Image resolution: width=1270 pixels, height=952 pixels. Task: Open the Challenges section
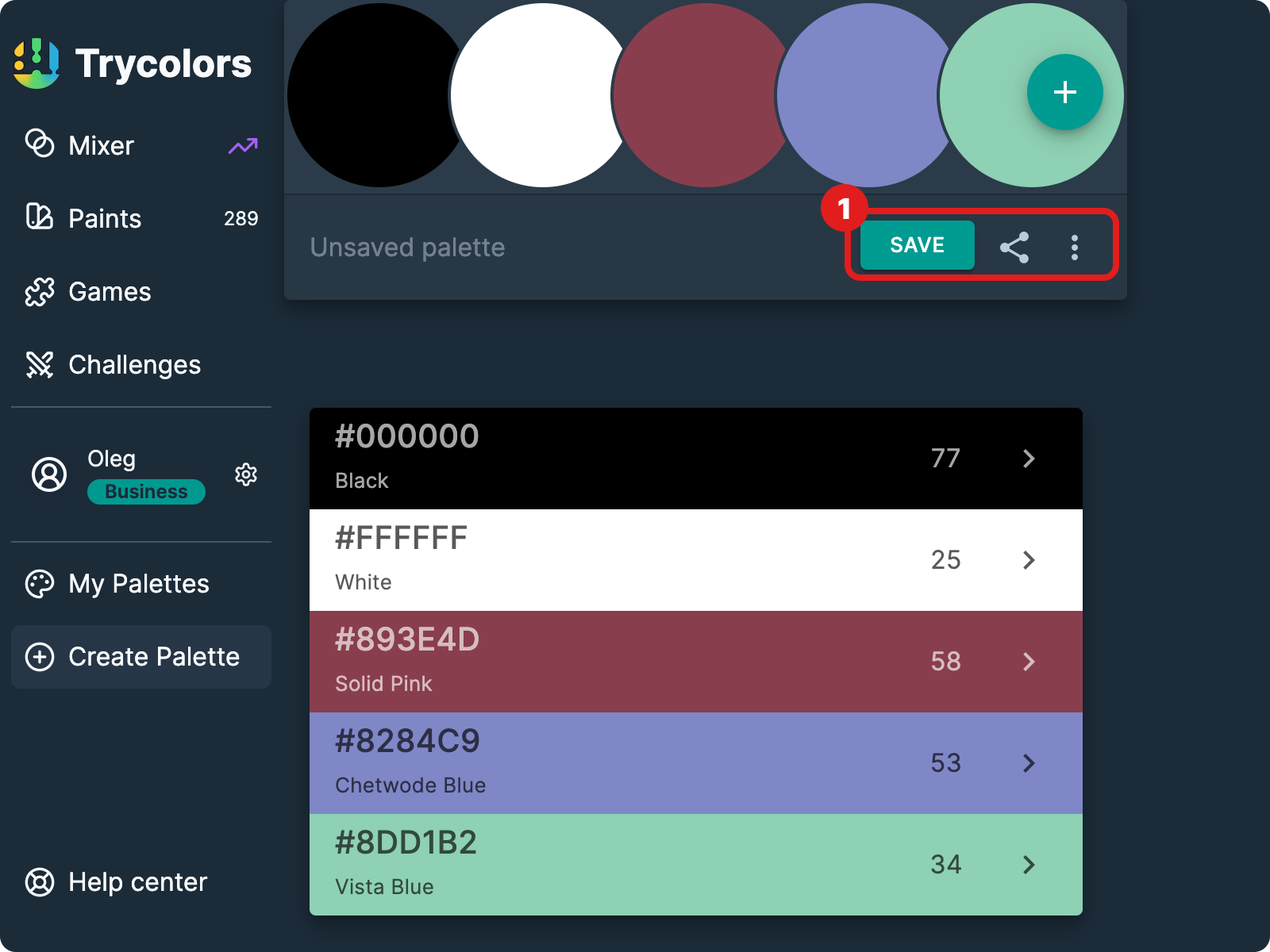point(141,365)
